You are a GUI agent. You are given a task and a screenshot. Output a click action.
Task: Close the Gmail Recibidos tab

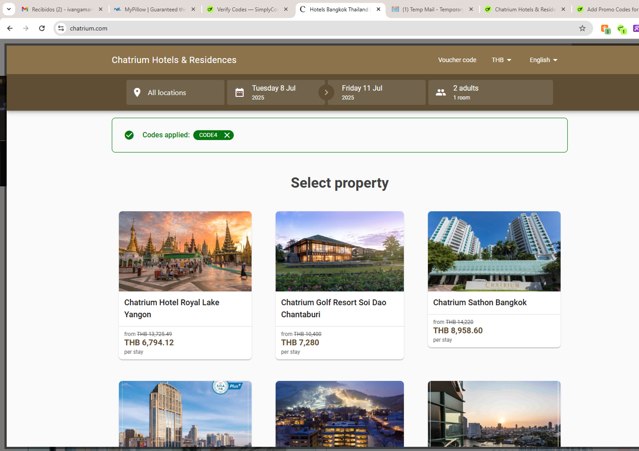coord(101,9)
